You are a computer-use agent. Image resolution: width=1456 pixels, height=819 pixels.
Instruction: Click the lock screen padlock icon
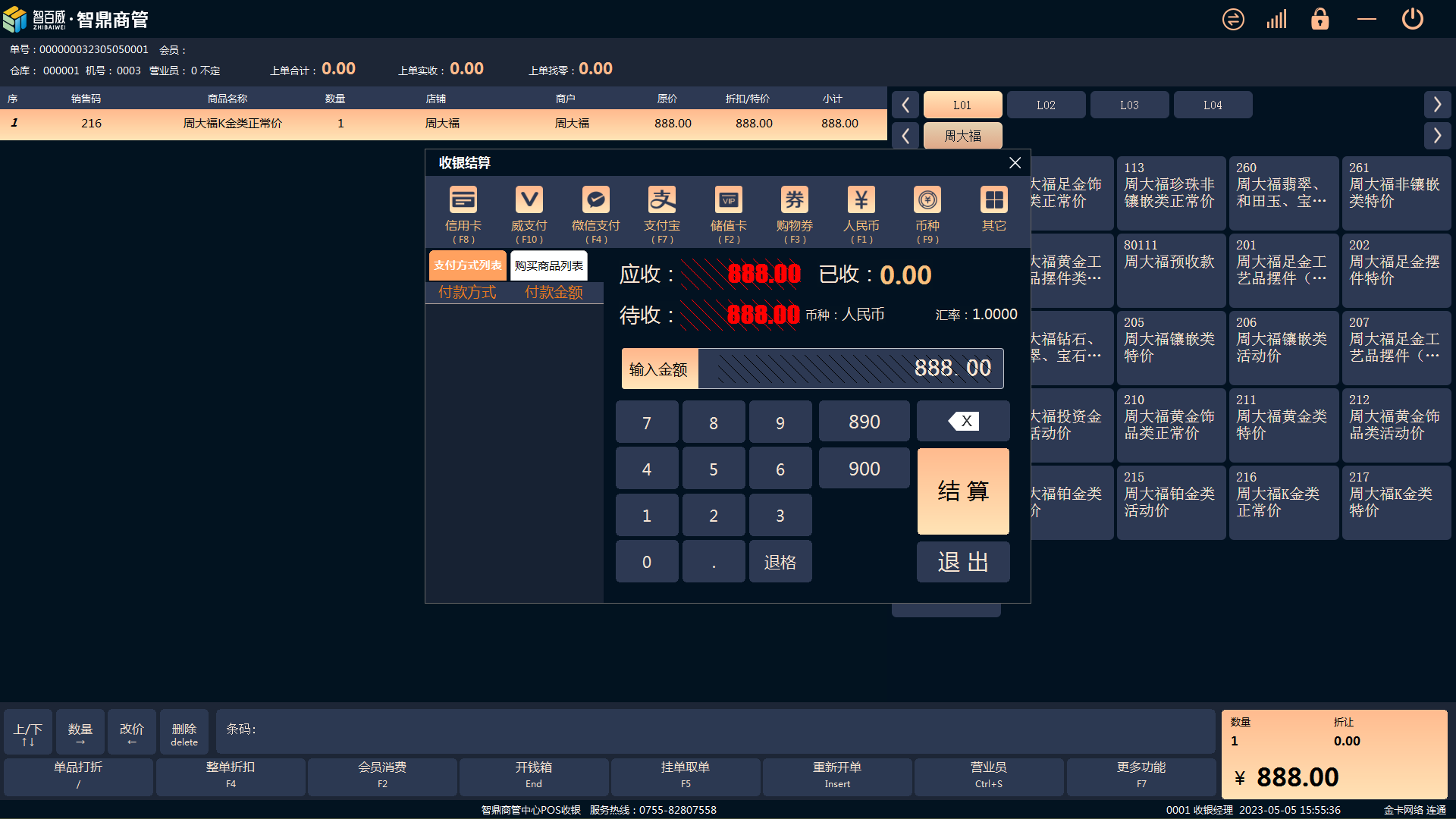tap(1320, 19)
